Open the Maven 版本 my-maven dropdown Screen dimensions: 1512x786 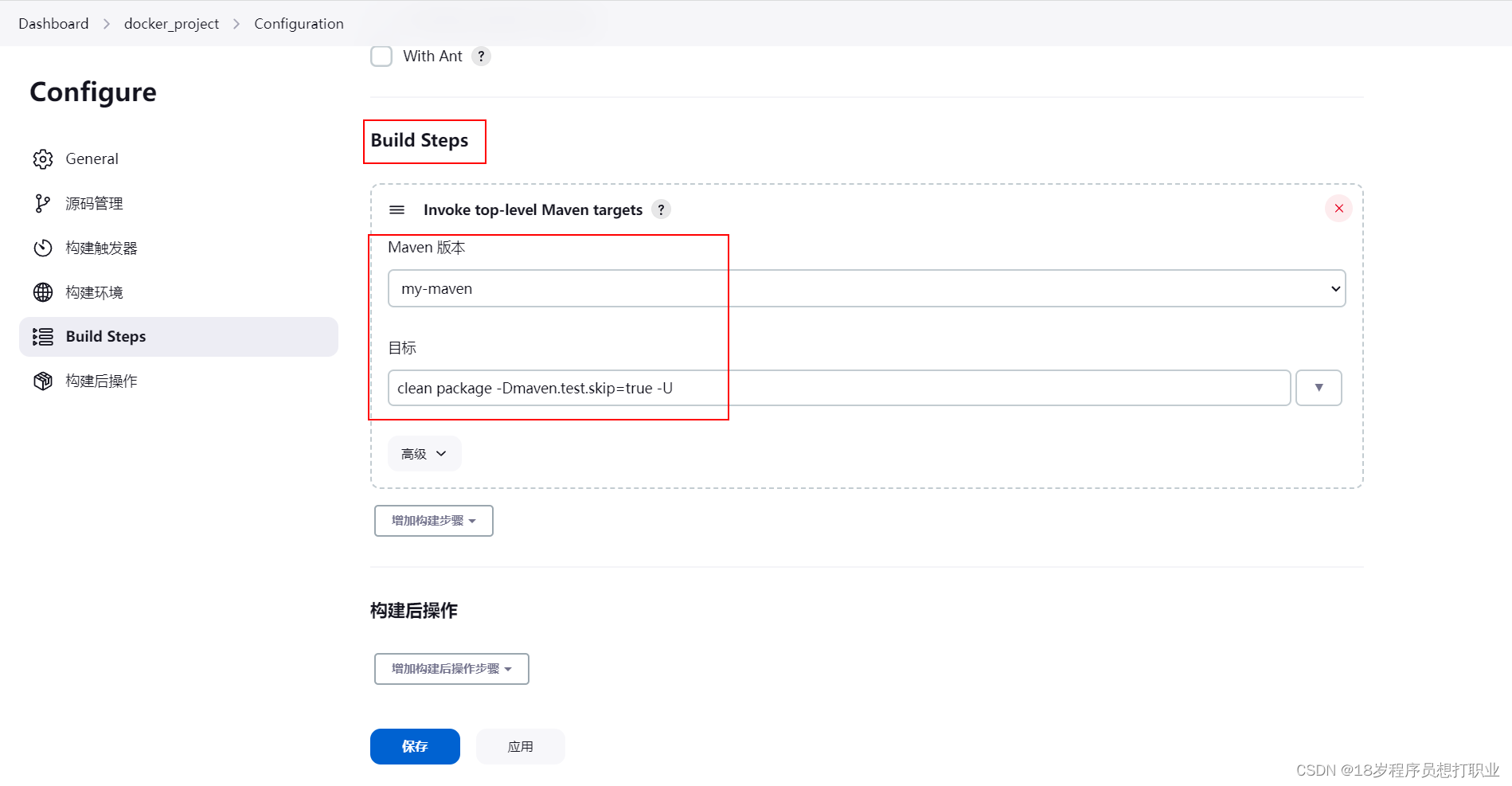[x=866, y=288]
